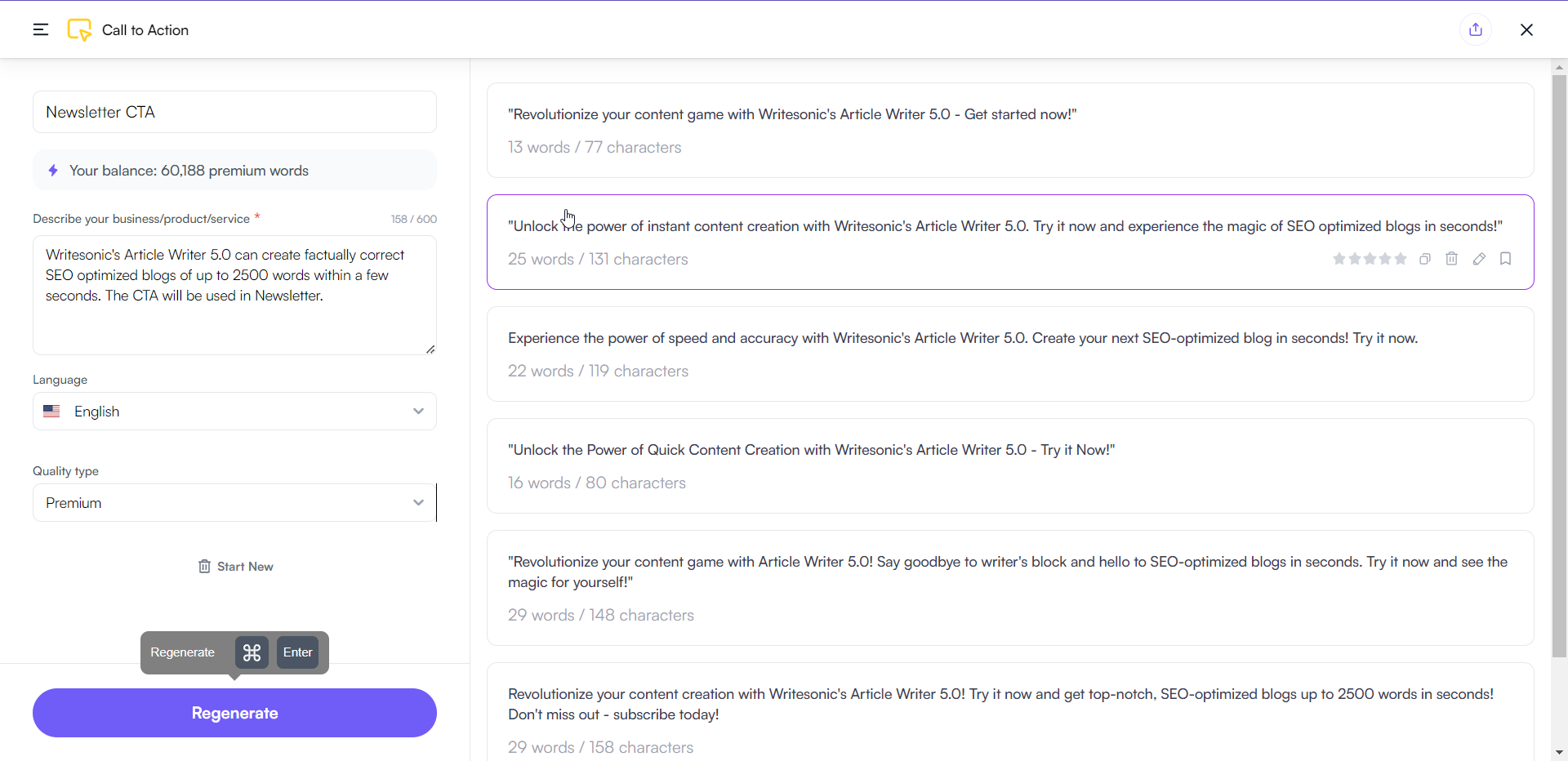
Task: Click the lightning bolt premium balance icon
Action: click(x=53, y=171)
